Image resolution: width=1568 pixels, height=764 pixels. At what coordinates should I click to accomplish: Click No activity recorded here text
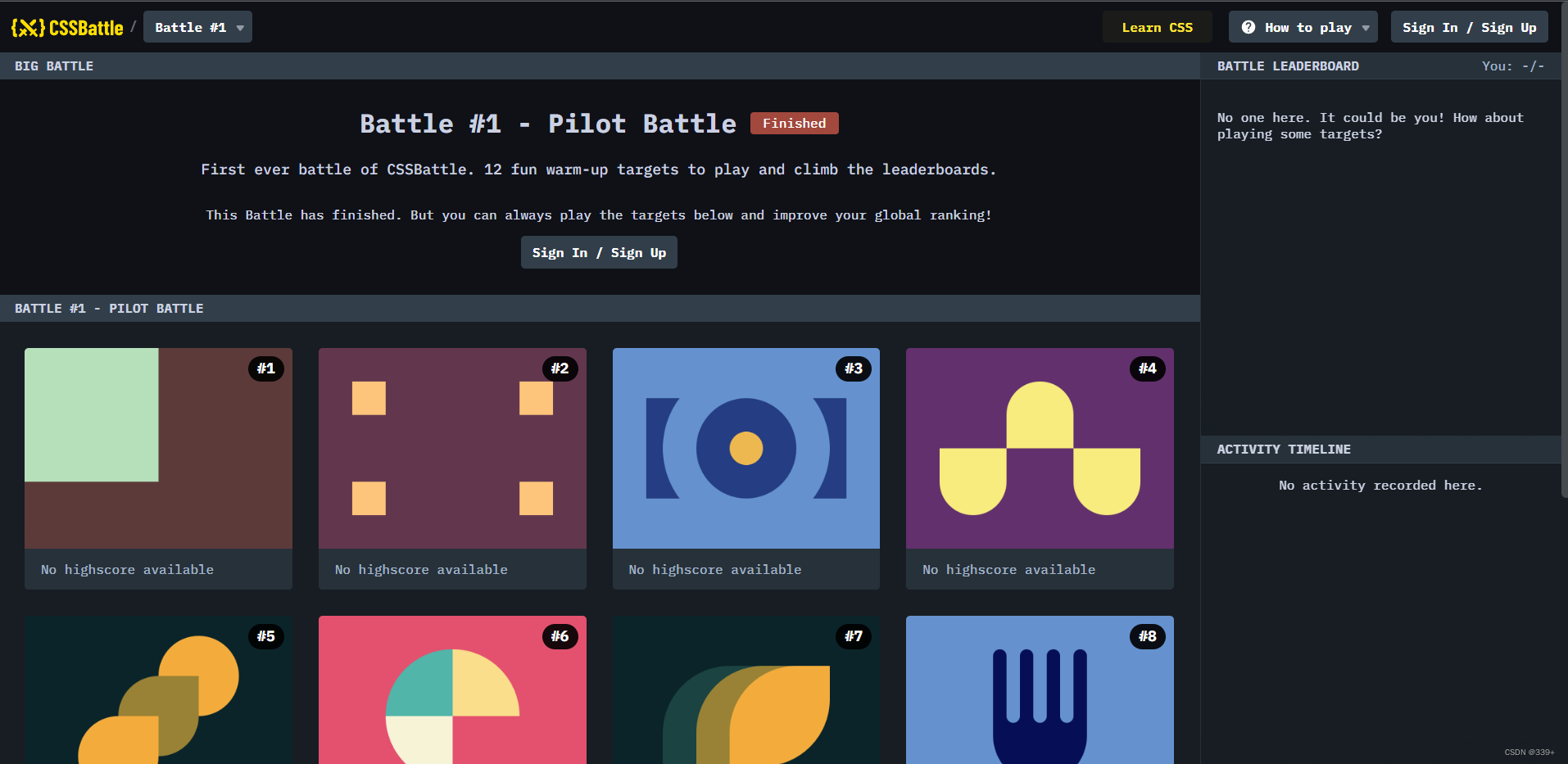click(x=1380, y=486)
